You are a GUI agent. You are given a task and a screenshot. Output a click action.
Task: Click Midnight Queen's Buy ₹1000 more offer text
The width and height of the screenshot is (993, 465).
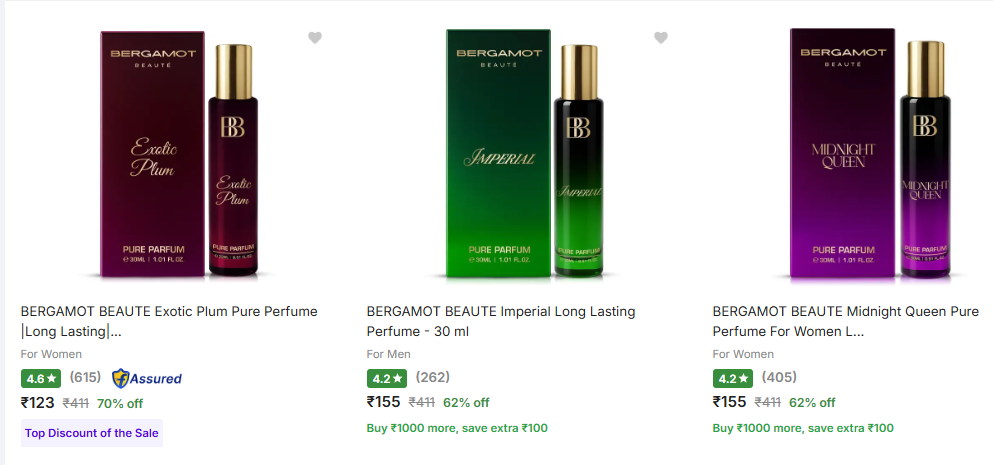(x=803, y=428)
